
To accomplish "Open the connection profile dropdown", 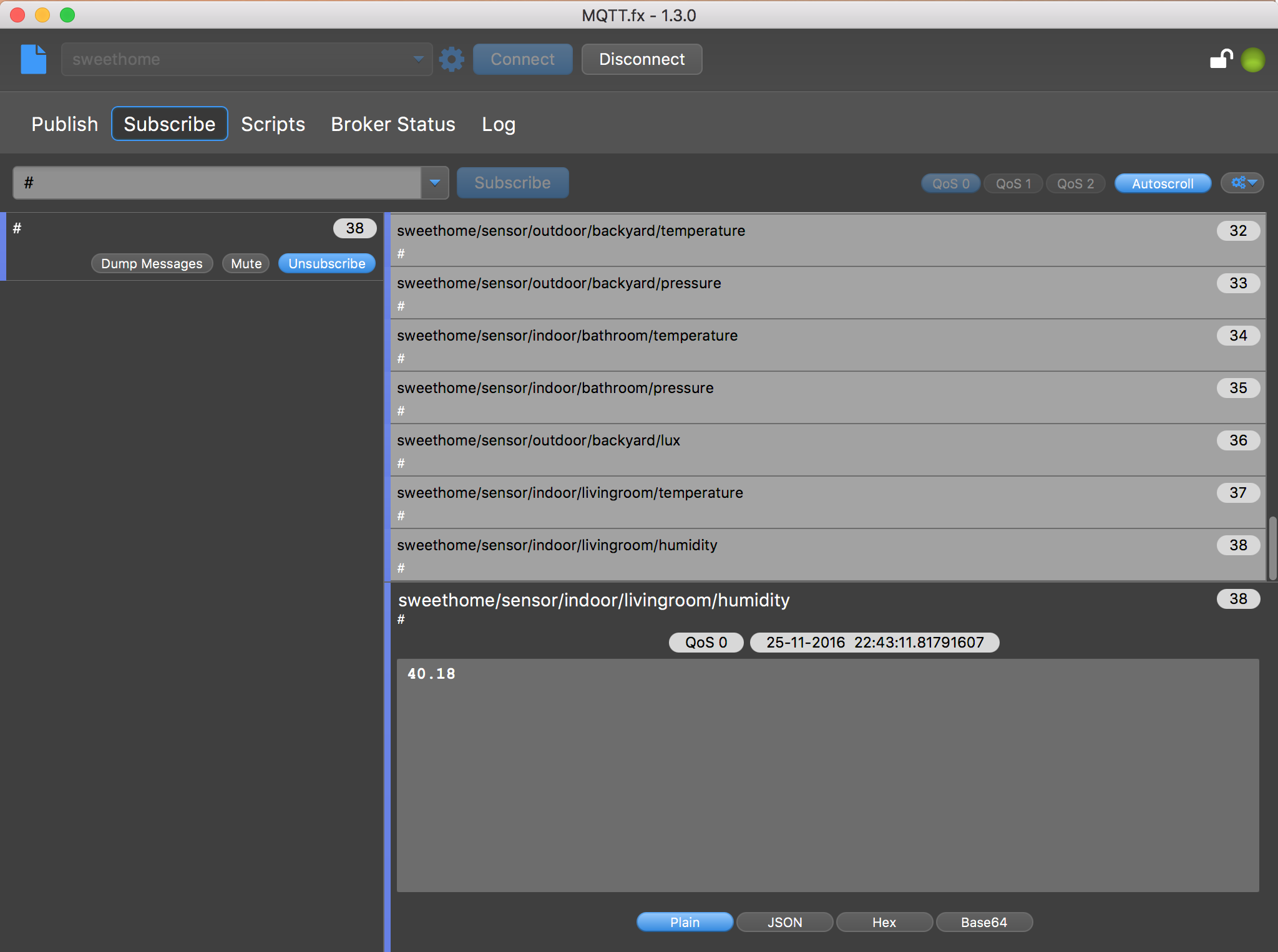I will tap(419, 59).
